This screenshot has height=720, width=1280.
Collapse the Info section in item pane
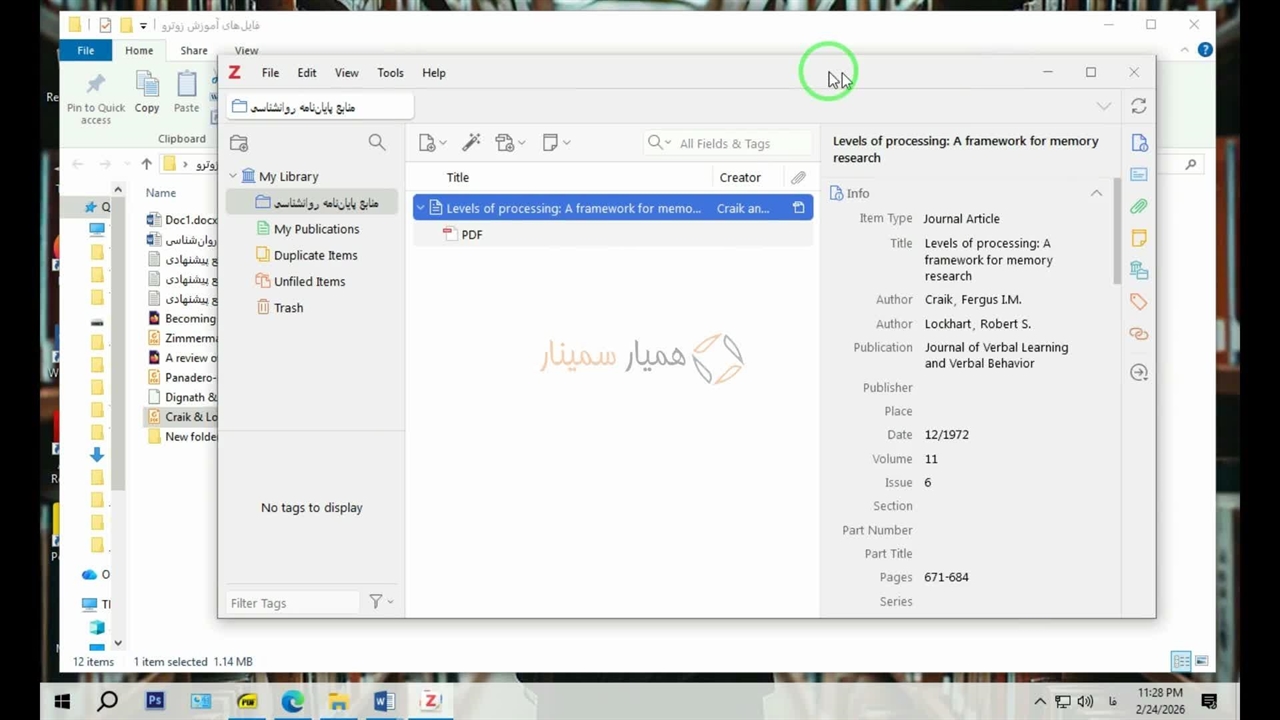[x=1096, y=193]
